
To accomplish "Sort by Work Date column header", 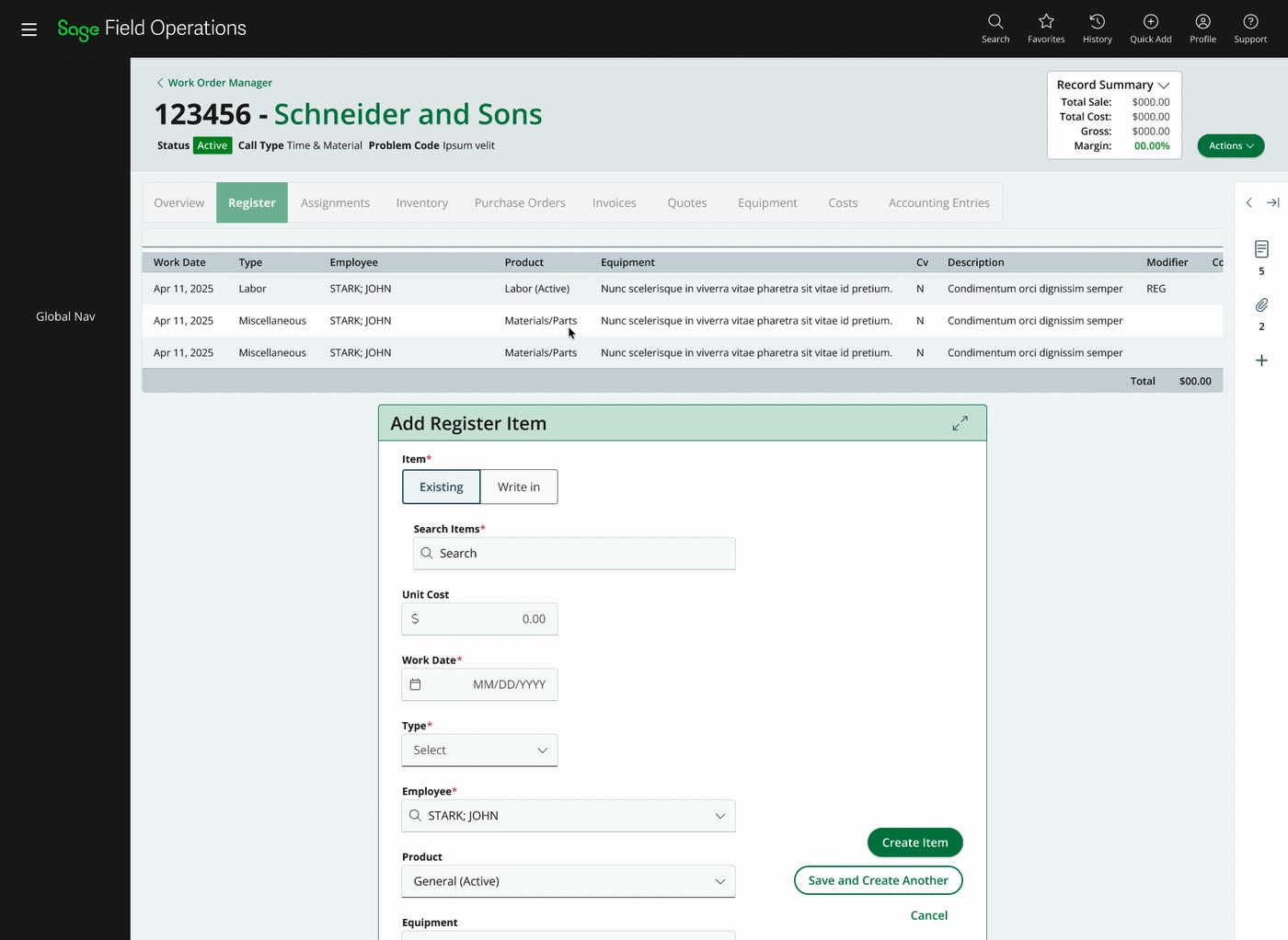I will pyautogui.click(x=179, y=262).
